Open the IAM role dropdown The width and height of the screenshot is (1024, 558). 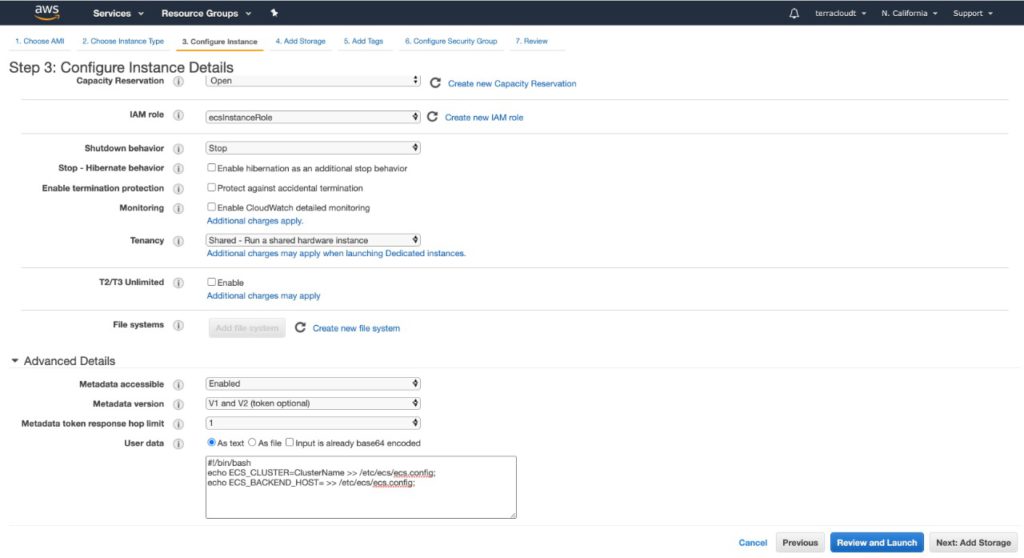point(312,117)
